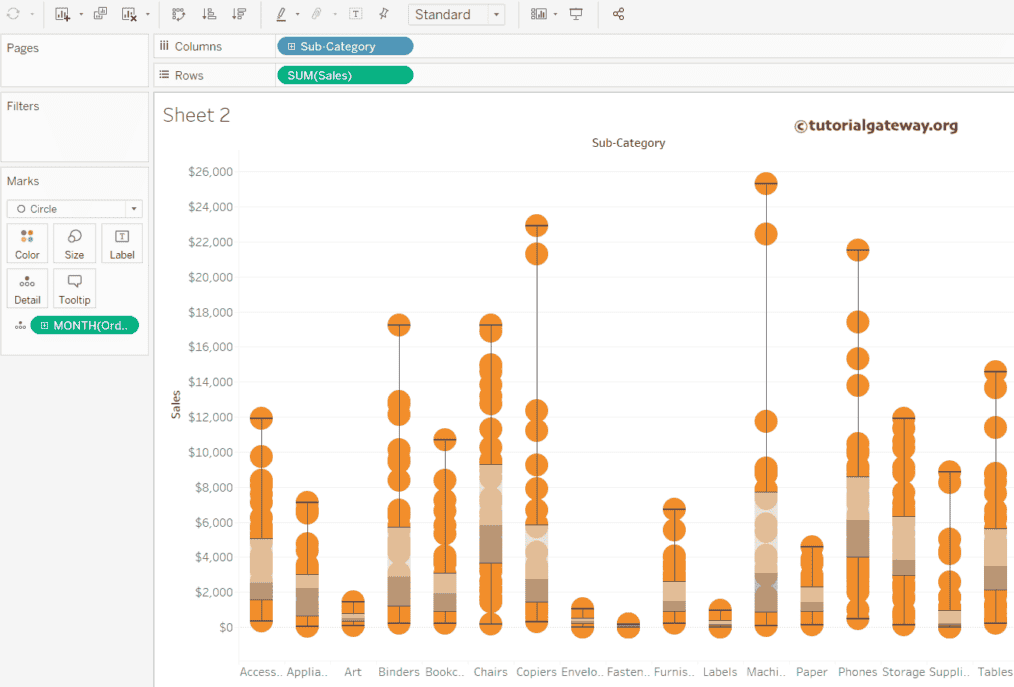This screenshot has width=1014, height=687.
Task: Click the Duplicate sheet icon
Action: pos(100,14)
